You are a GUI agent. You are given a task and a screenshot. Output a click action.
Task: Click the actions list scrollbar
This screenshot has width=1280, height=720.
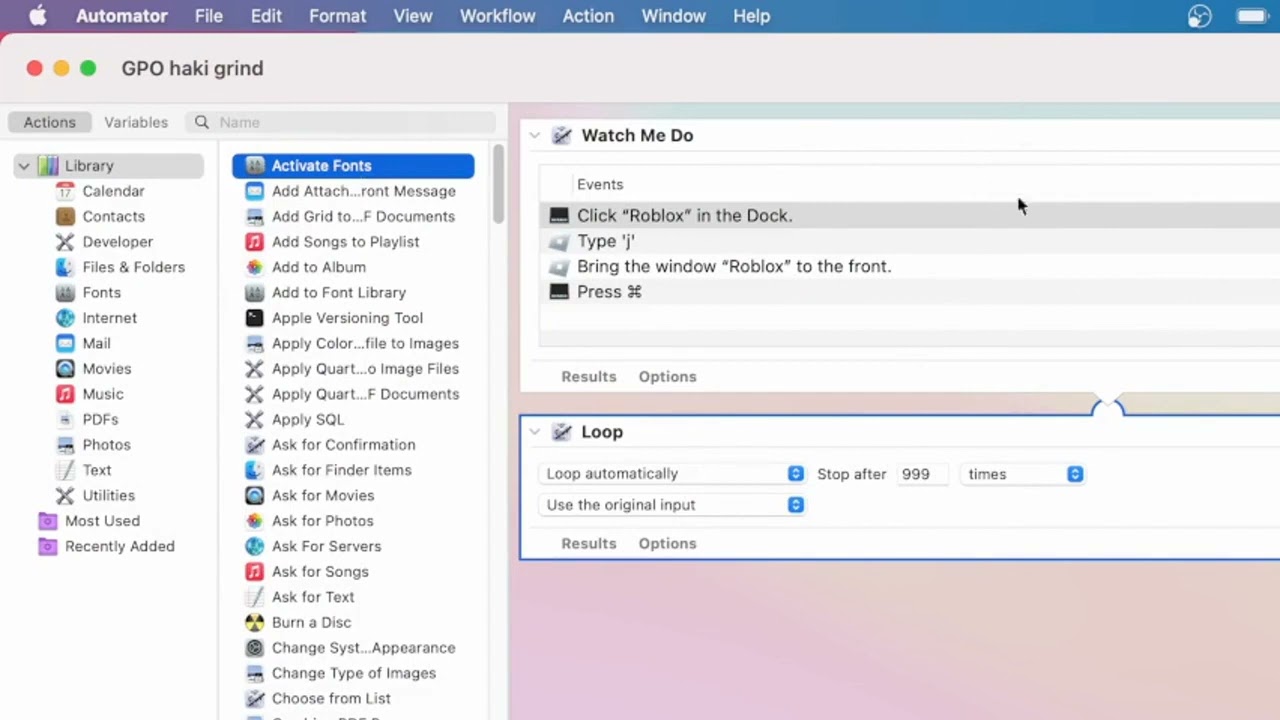click(497, 184)
